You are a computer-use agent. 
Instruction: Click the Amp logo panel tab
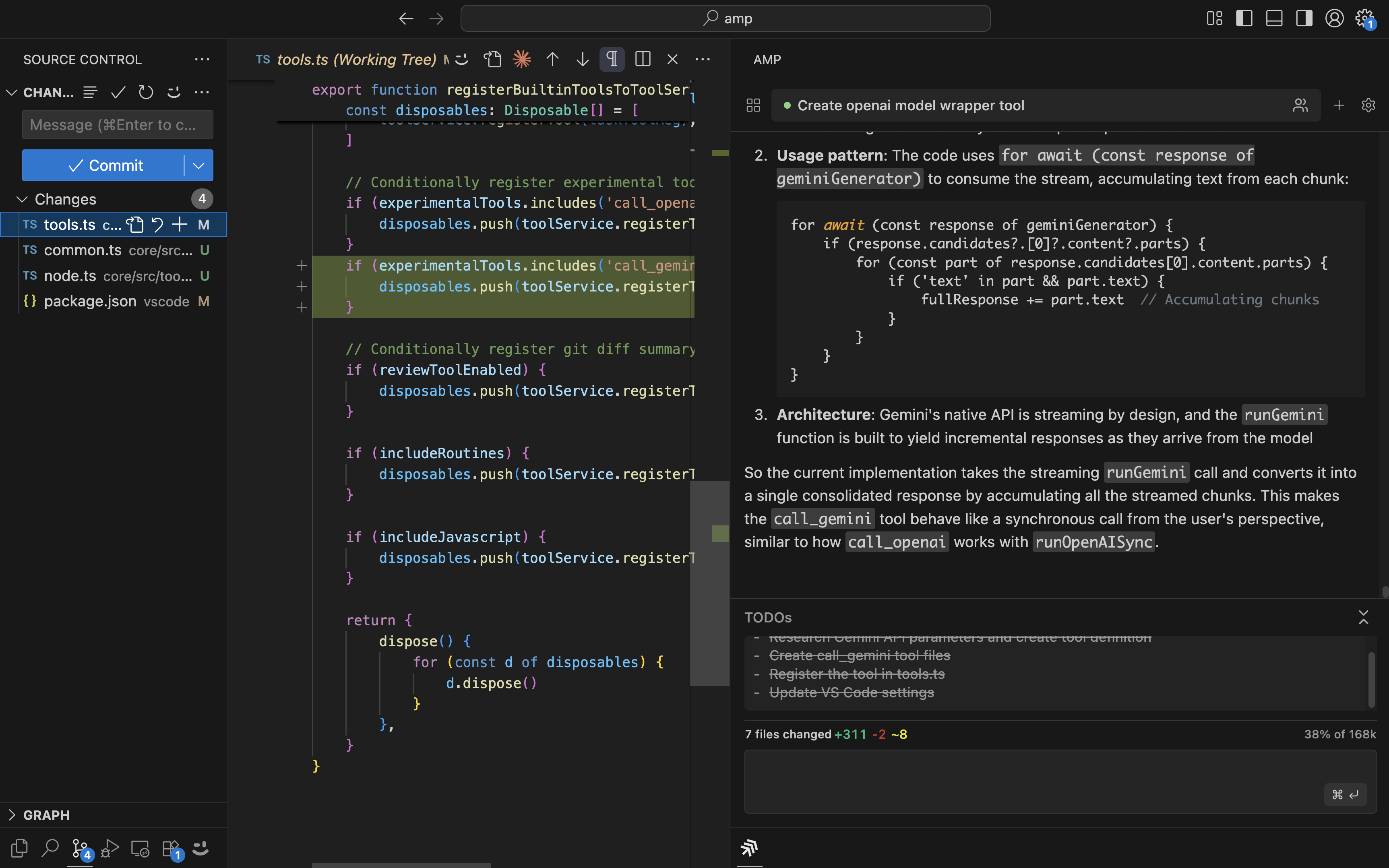[749, 847]
